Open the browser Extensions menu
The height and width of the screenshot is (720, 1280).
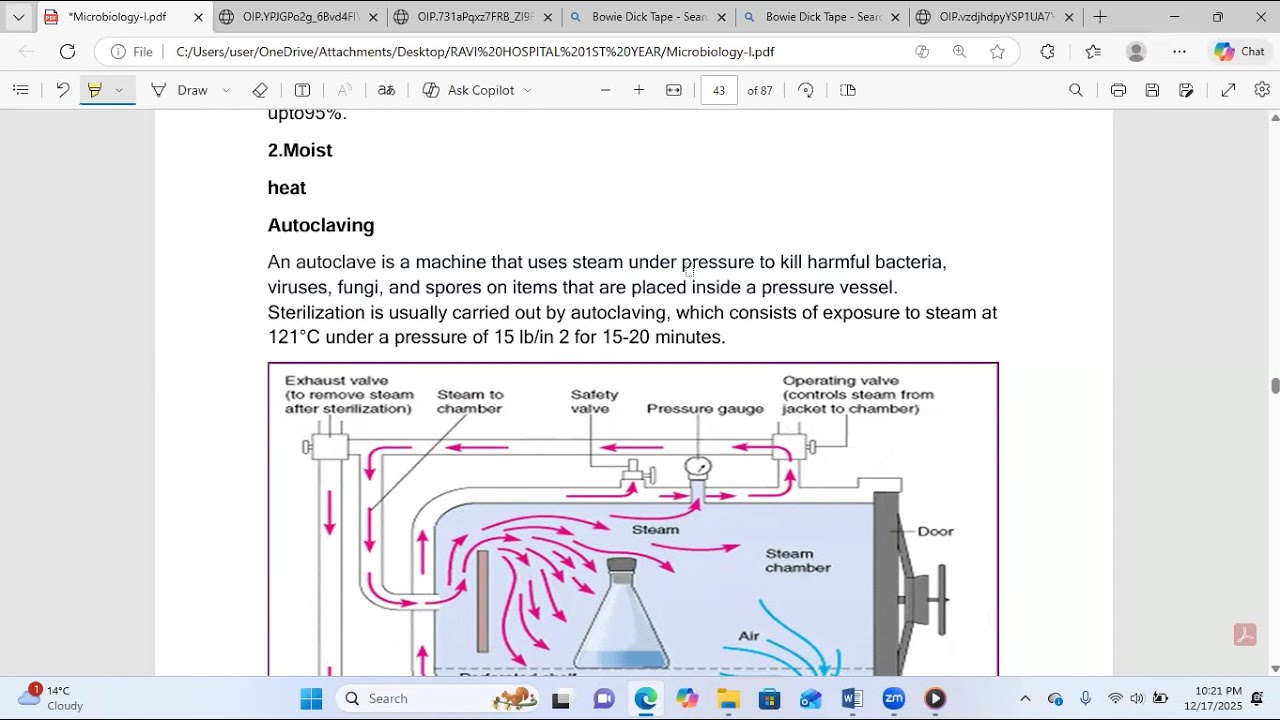(1047, 52)
